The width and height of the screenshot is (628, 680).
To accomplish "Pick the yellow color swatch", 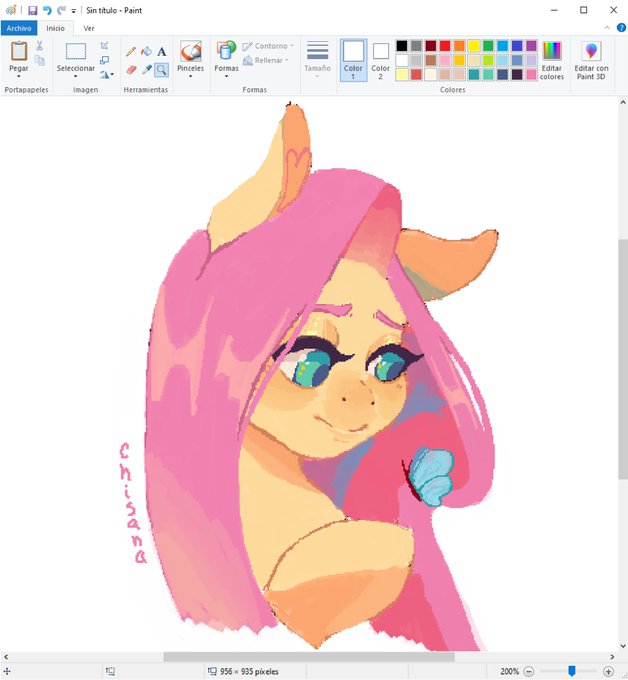I will tap(474, 46).
